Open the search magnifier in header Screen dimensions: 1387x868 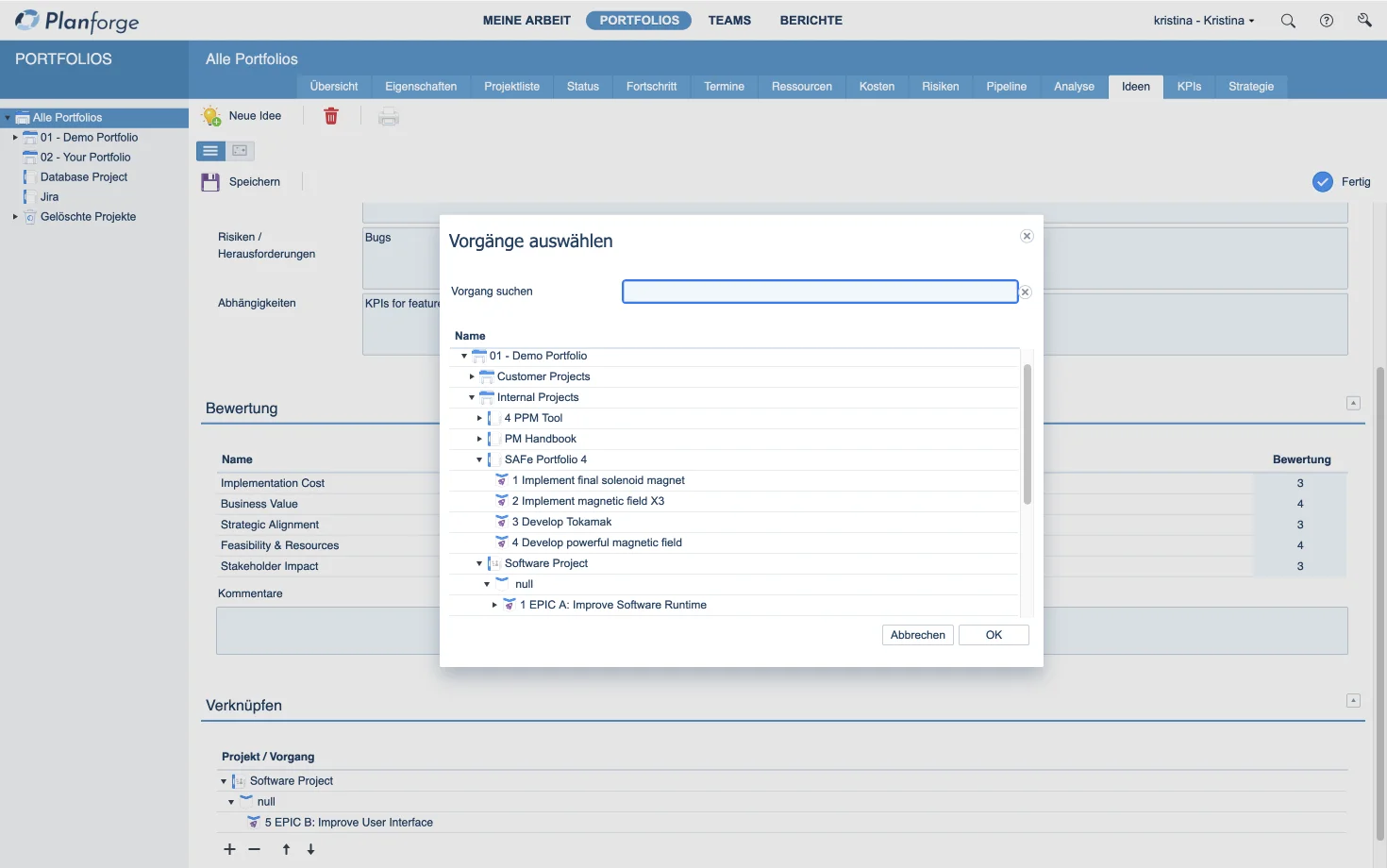1288,21
